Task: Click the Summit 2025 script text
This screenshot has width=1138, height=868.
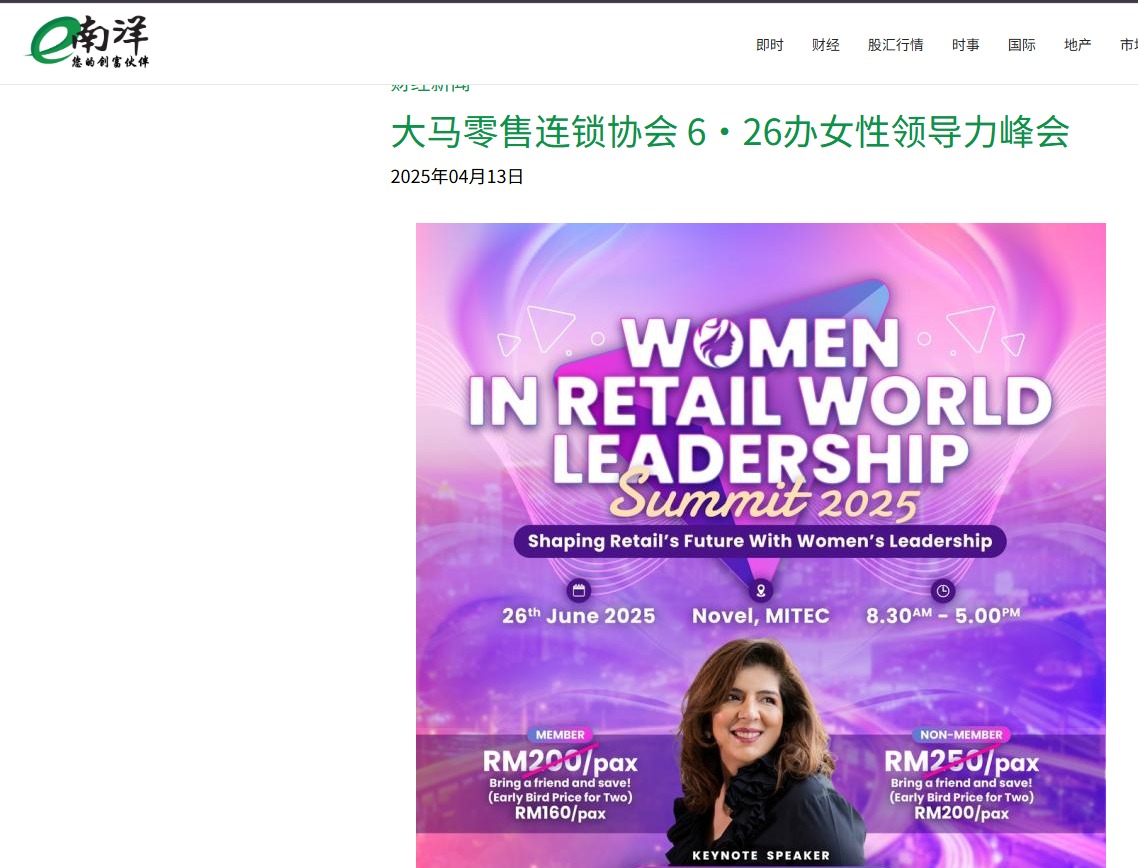Action: [x=763, y=497]
